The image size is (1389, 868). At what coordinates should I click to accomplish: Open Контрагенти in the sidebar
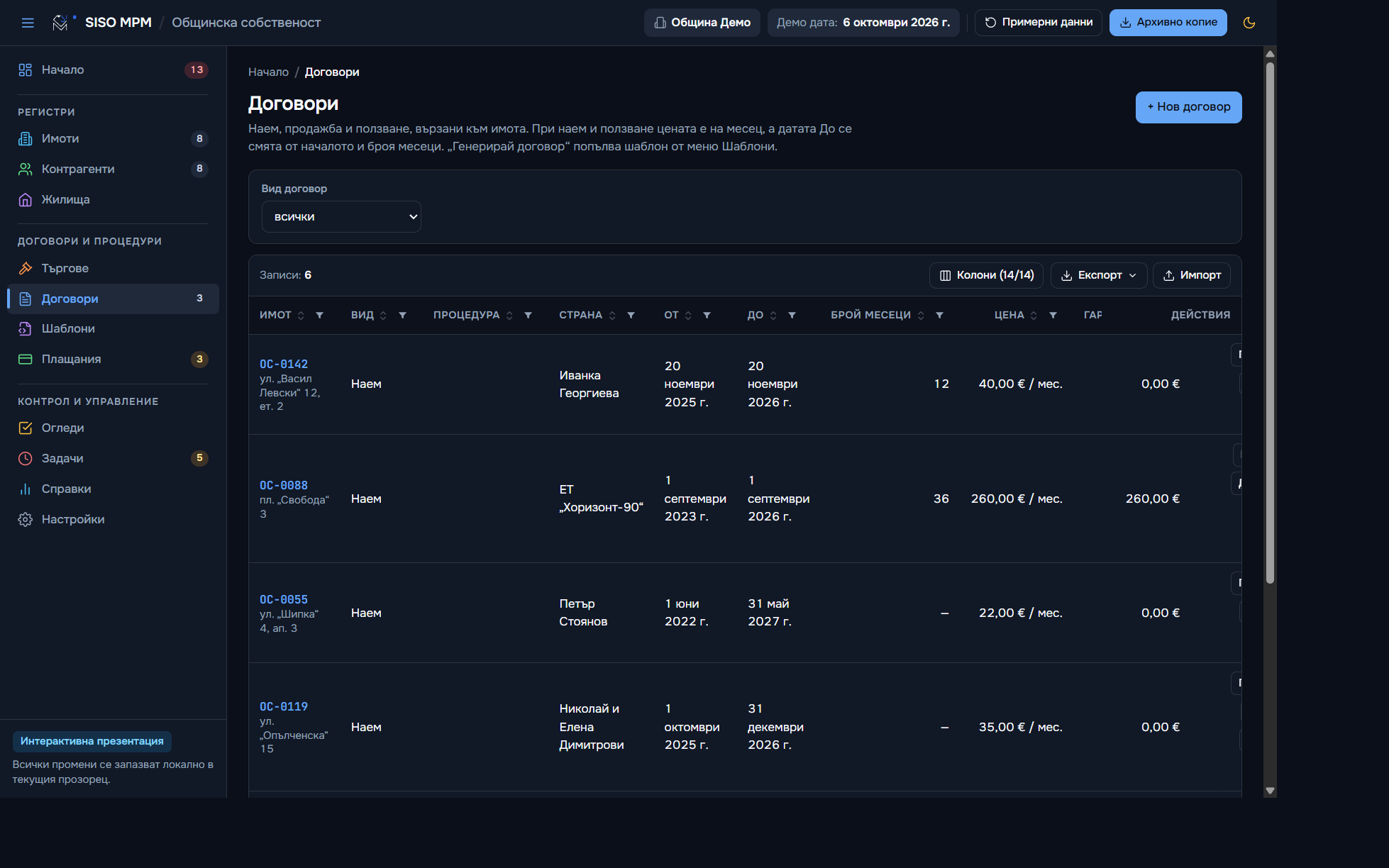click(113, 169)
